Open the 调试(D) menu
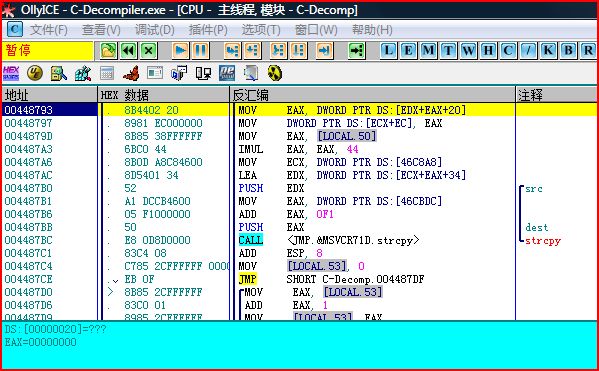 click(155, 30)
